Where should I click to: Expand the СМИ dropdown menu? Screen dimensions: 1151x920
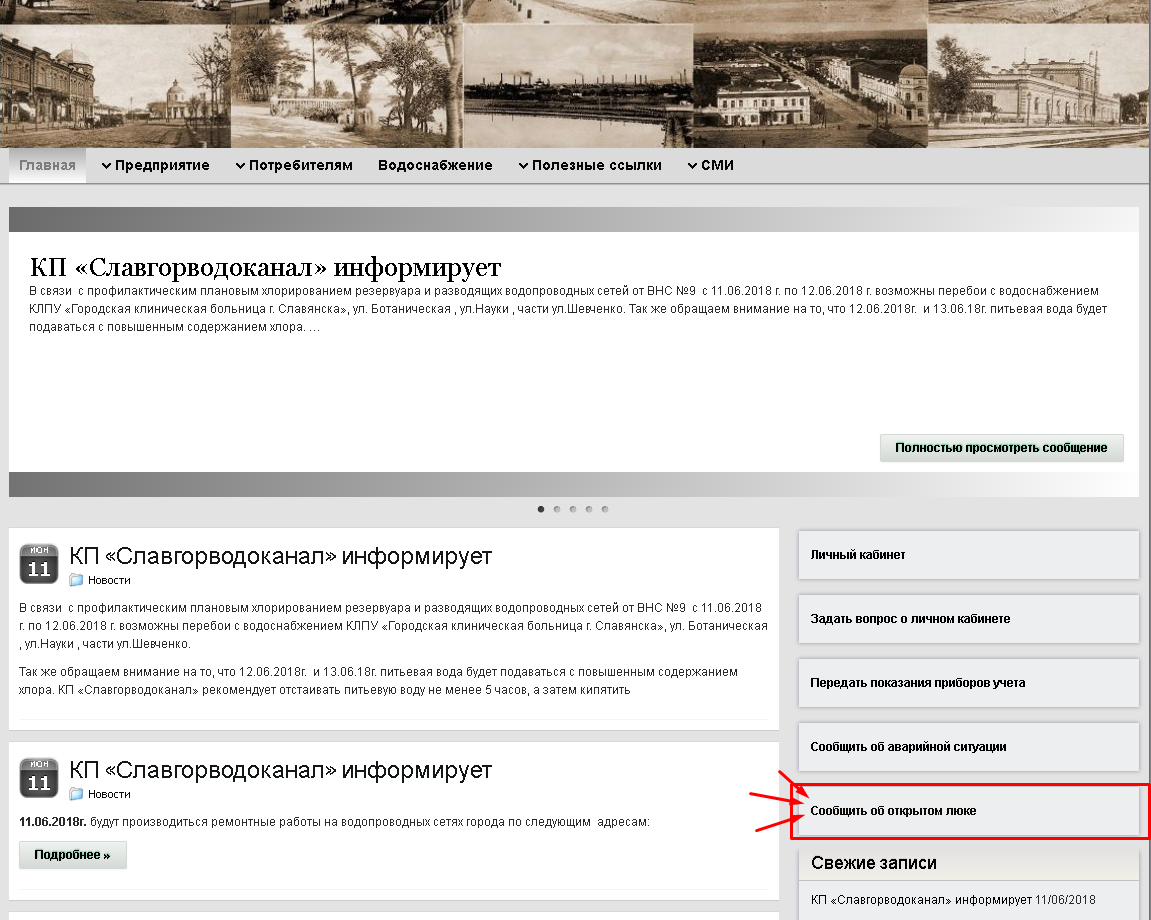[x=710, y=165]
